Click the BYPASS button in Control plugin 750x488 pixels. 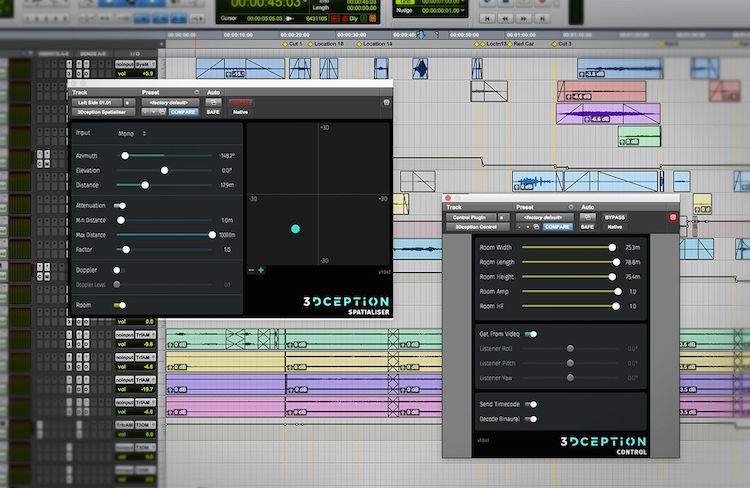point(614,217)
